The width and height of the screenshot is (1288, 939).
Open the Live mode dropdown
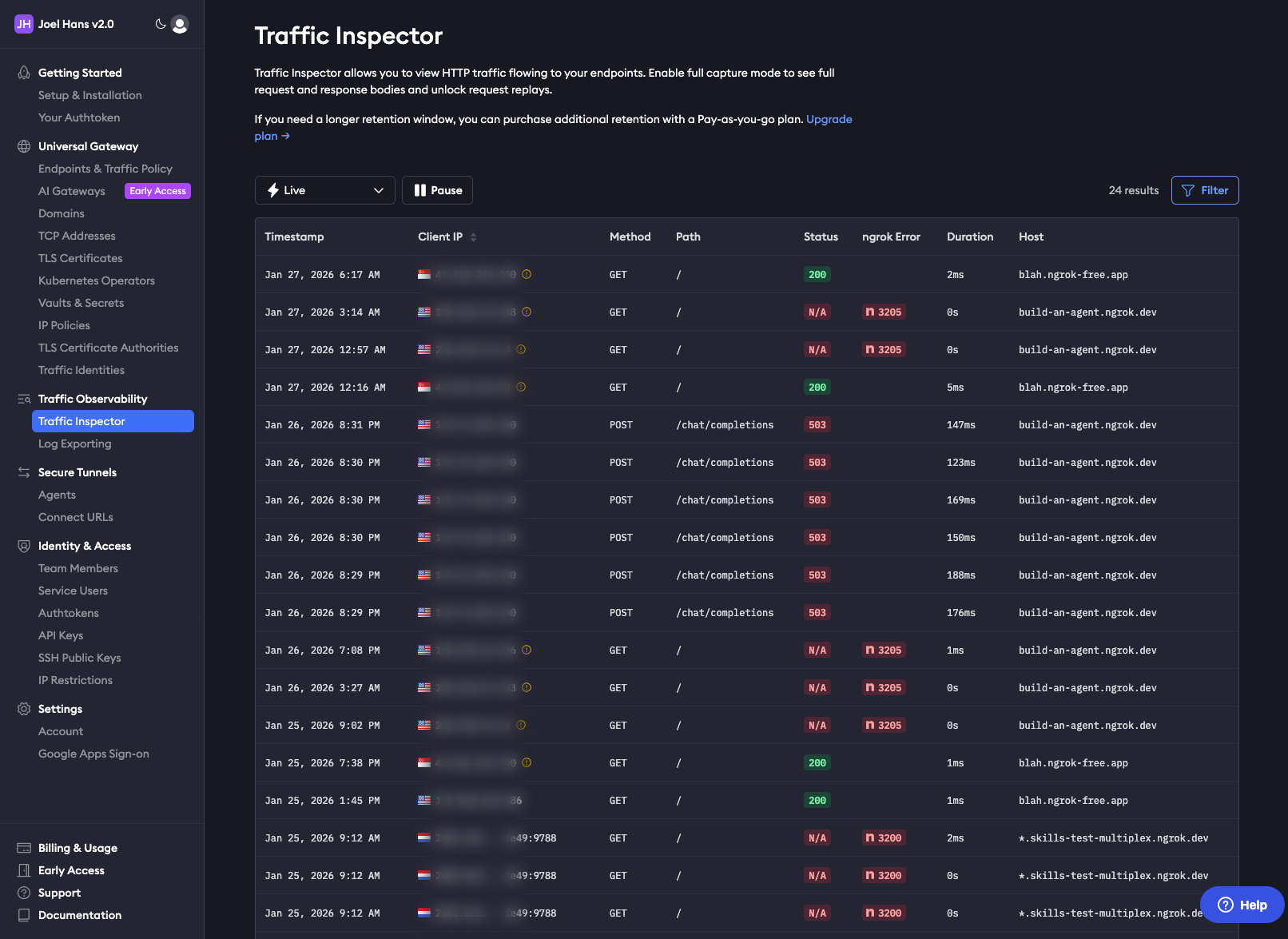[324, 190]
